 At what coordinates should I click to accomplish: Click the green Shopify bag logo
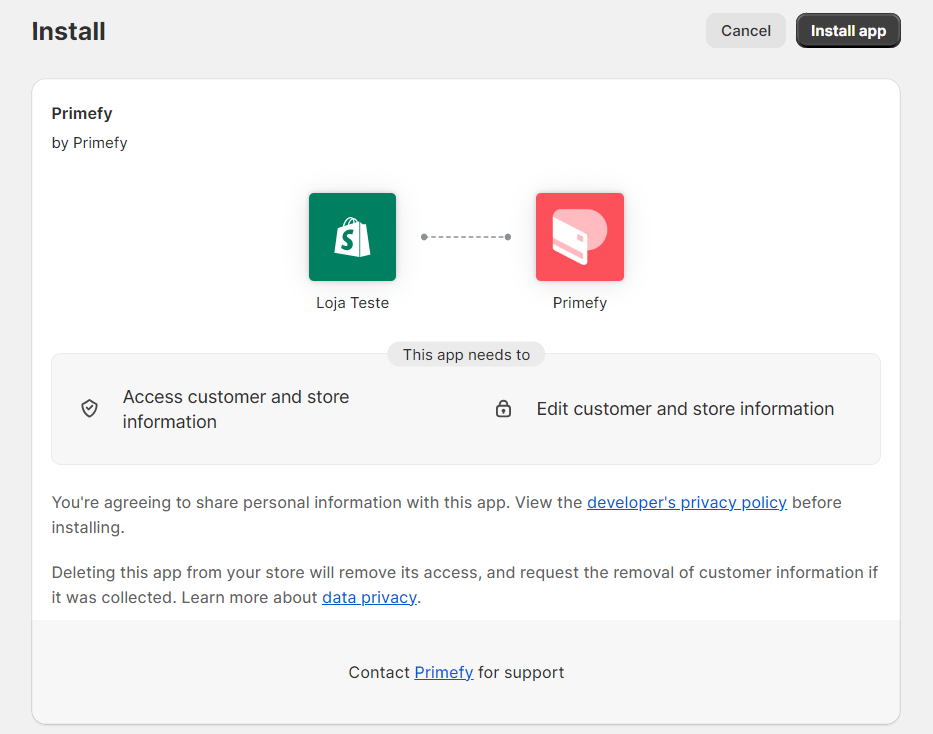pos(352,237)
